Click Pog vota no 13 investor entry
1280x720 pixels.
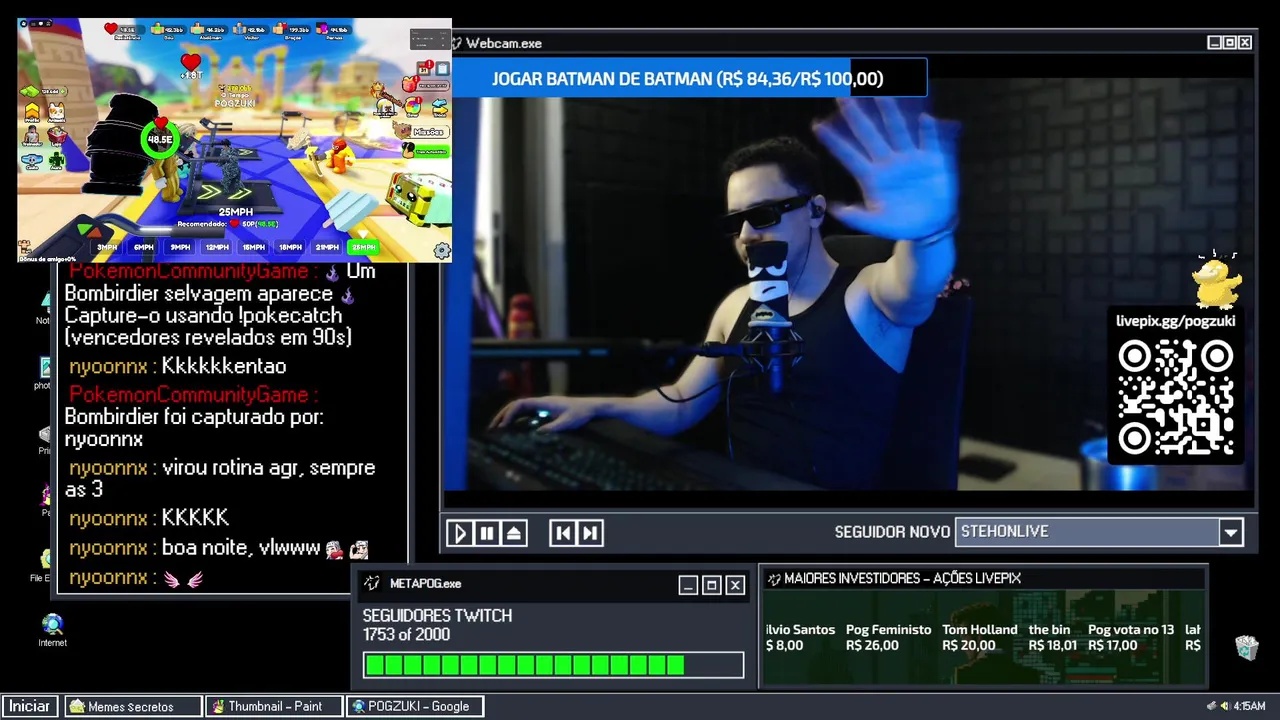pyautogui.click(x=1130, y=637)
